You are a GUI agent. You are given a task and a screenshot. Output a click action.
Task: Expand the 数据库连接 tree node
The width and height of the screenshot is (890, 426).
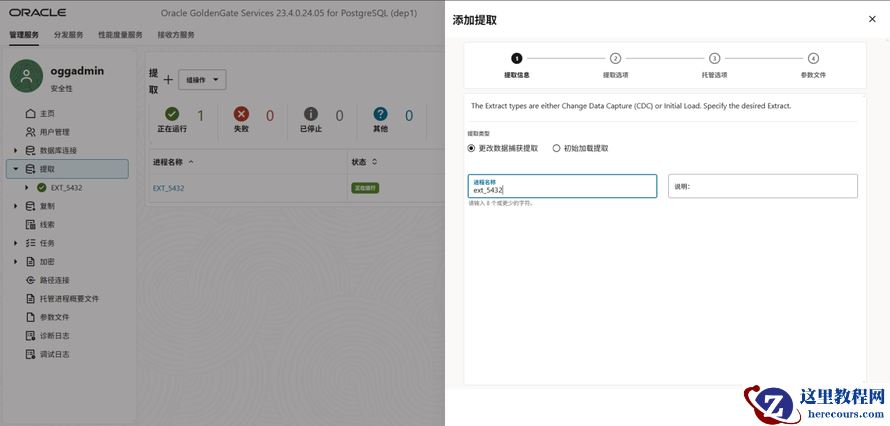(15, 150)
